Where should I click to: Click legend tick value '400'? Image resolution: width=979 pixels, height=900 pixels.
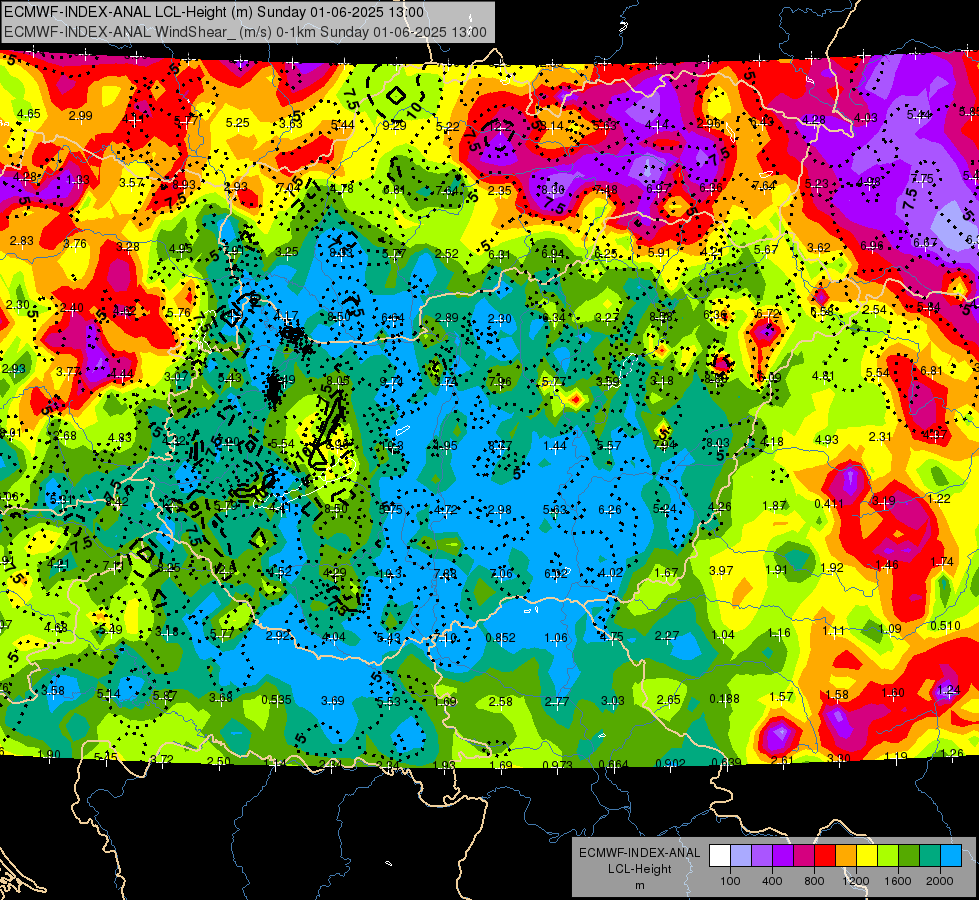tap(772, 881)
